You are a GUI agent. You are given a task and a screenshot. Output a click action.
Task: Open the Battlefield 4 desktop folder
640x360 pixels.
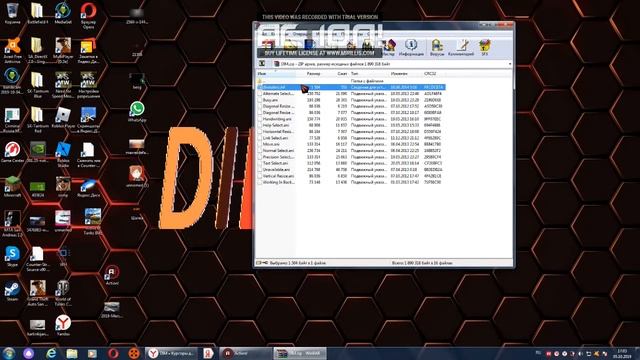pyautogui.click(x=37, y=13)
